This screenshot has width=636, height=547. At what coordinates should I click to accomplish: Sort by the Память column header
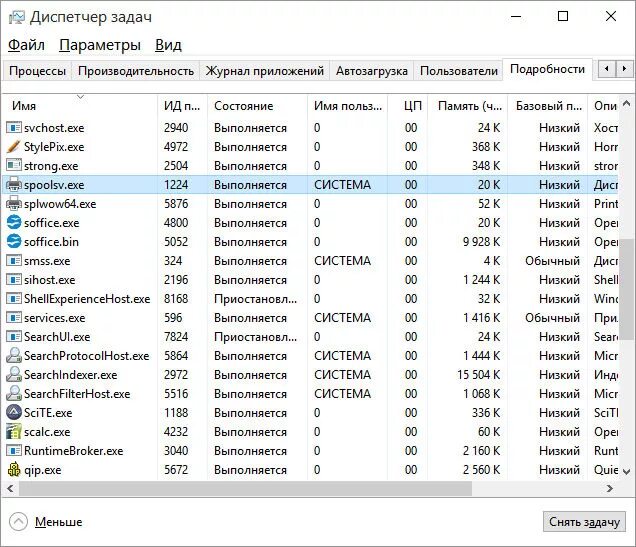point(468,106)
